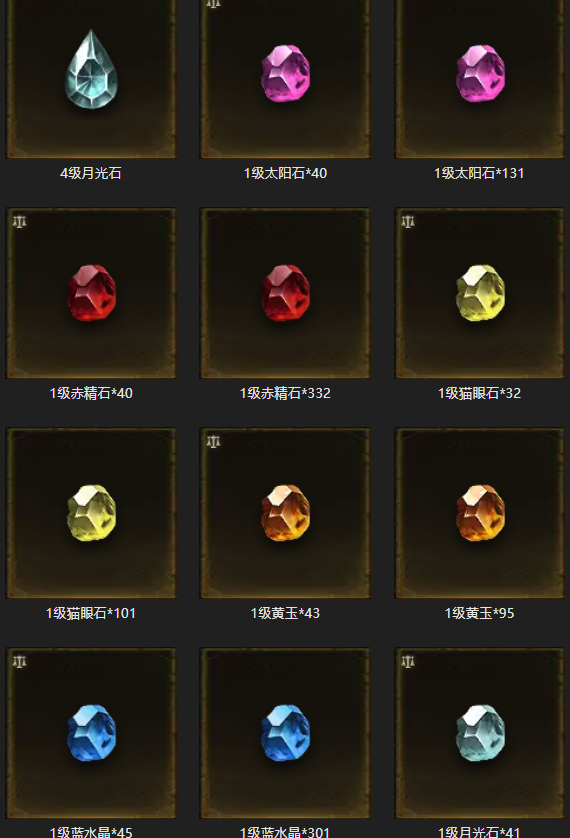Choose the orange 1级黄玉*43 gem

(x=285, y=513)
